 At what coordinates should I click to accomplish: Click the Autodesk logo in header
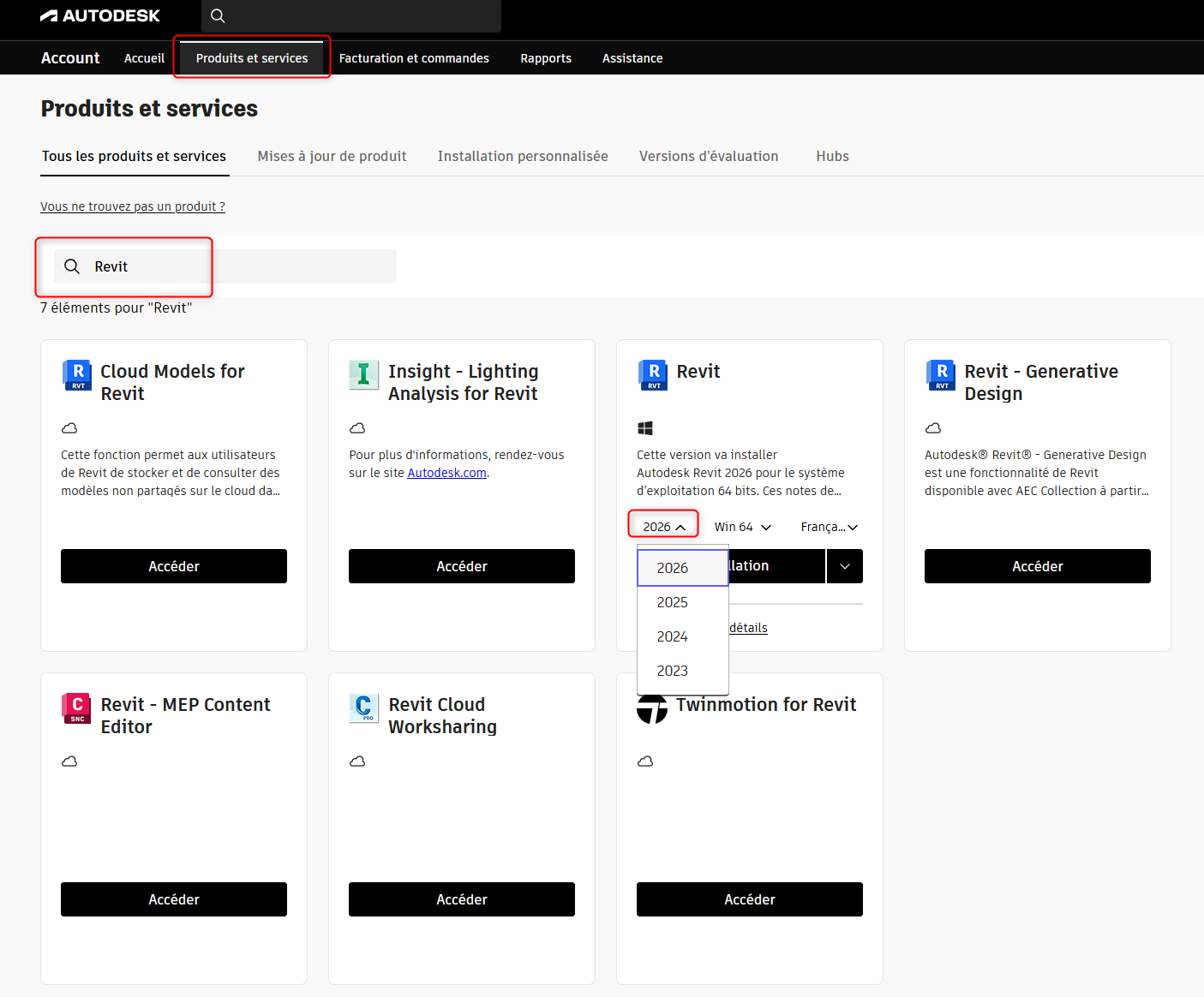click(x=100, y=15)
